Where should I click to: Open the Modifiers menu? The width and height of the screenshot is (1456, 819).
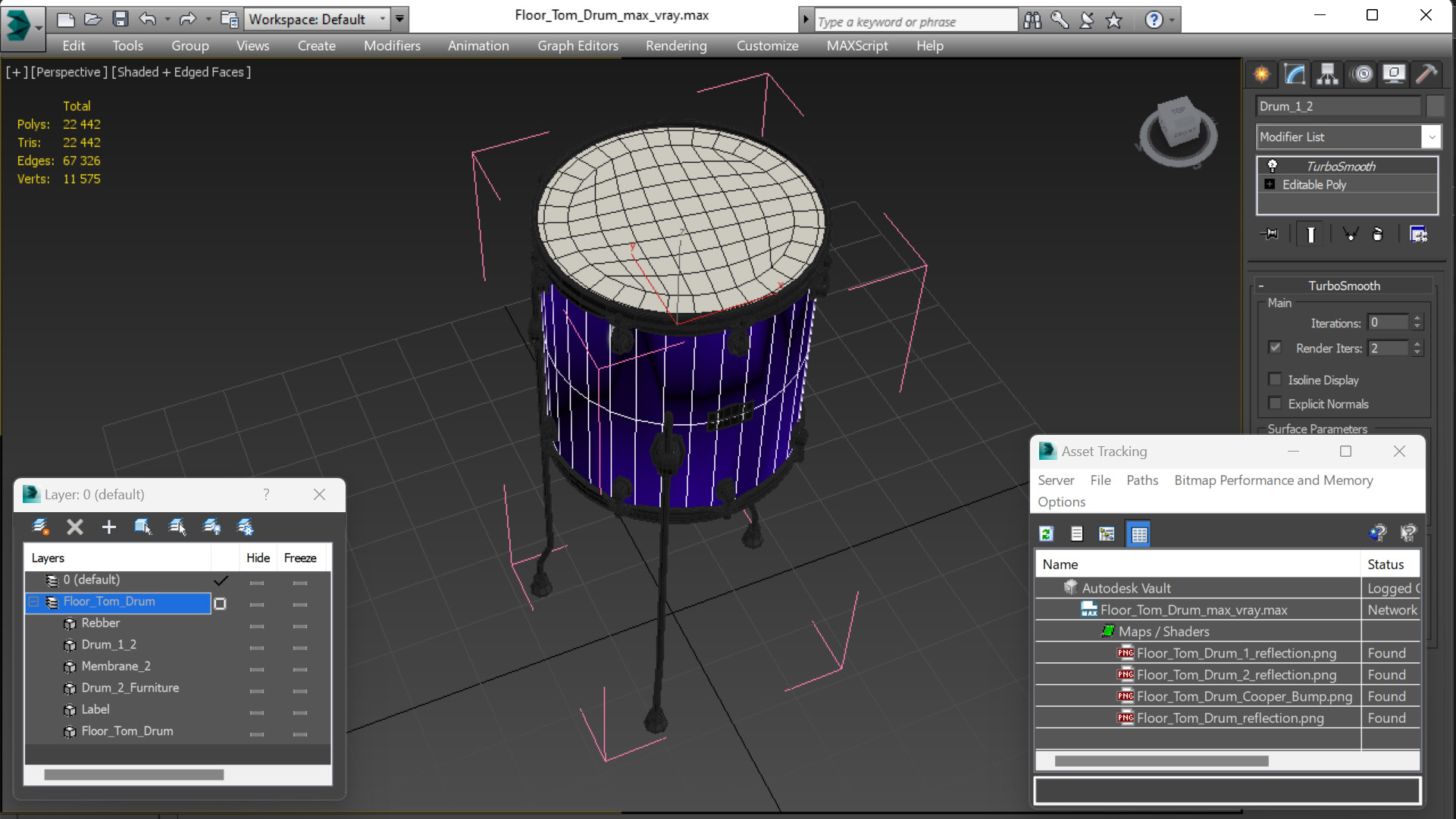click(x=392, y=45)
